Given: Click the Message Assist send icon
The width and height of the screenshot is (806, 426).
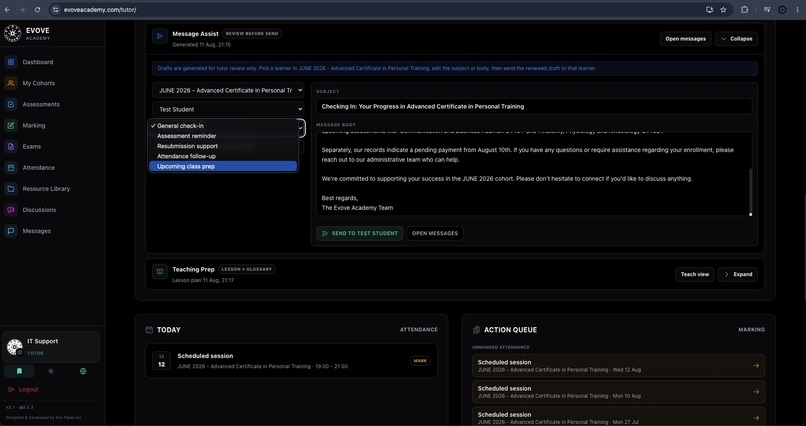Looking at the screenshot, I should point(160,36).
